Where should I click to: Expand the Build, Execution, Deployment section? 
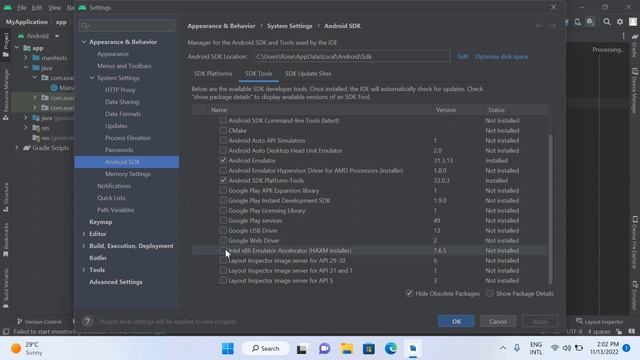[x=84, y=246]
